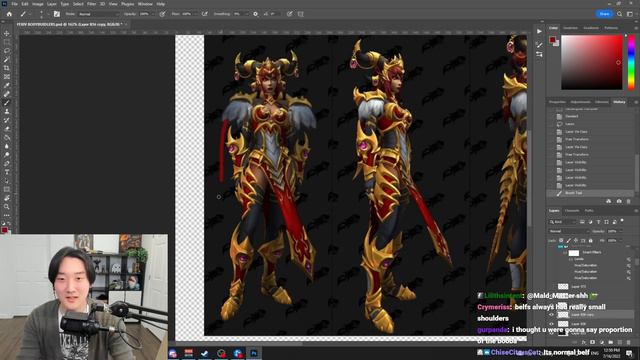Switch to the Properties tab
The height and width of the screenshot is (360, 640).
[x=557, y=102]
